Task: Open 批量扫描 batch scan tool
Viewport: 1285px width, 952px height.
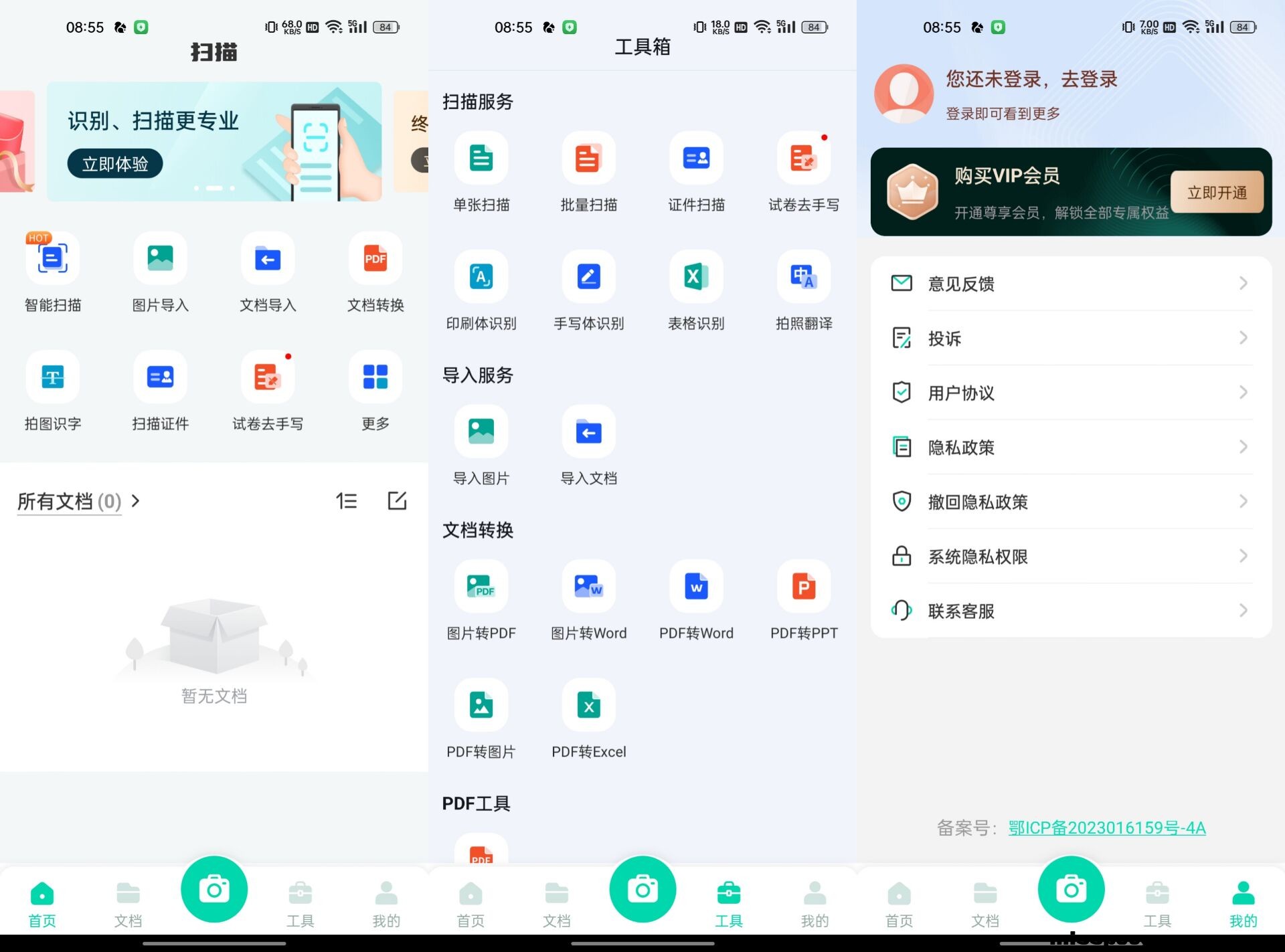Action: (588, 159)
